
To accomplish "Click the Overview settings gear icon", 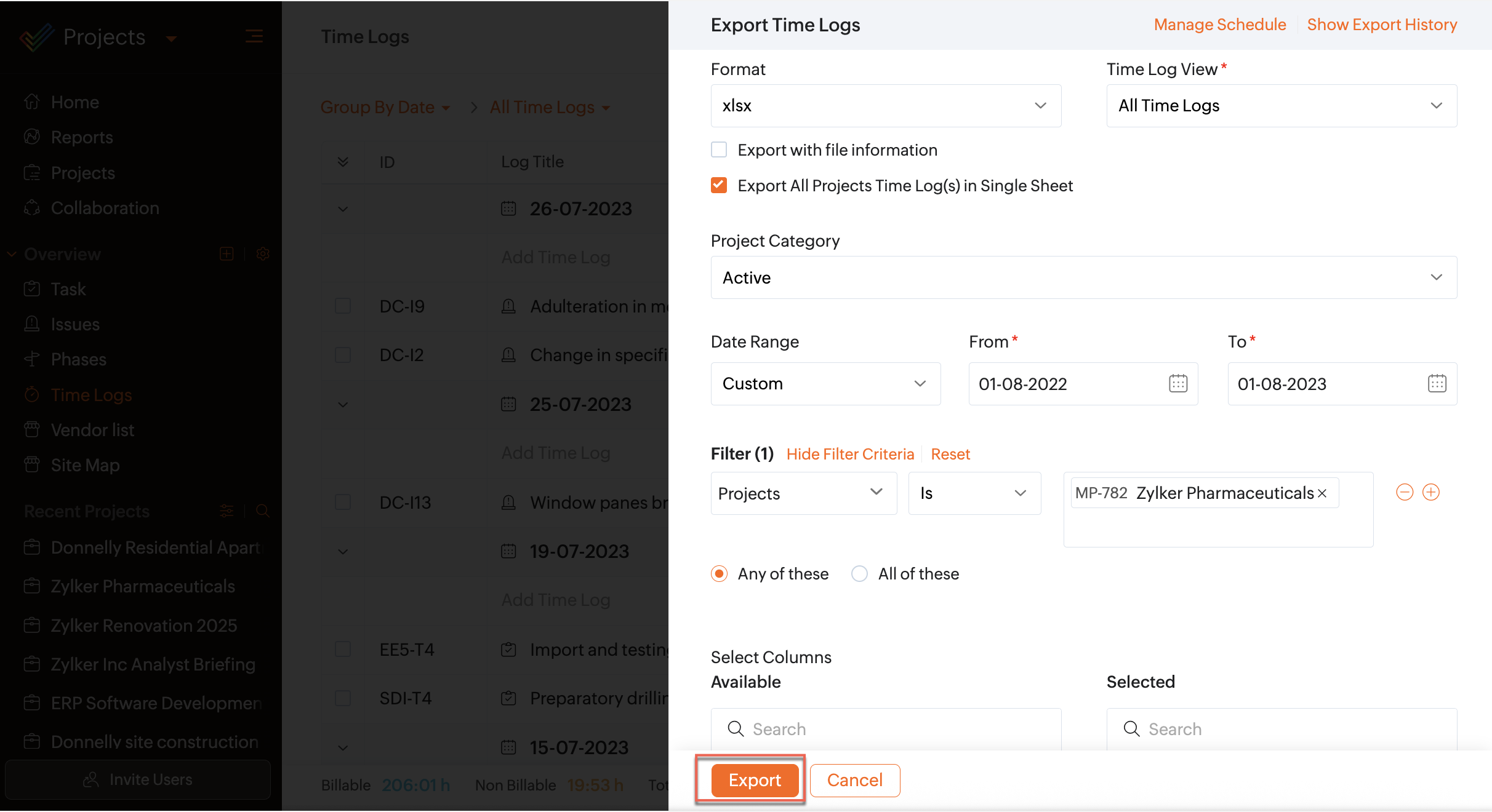I will click(263, 254).
